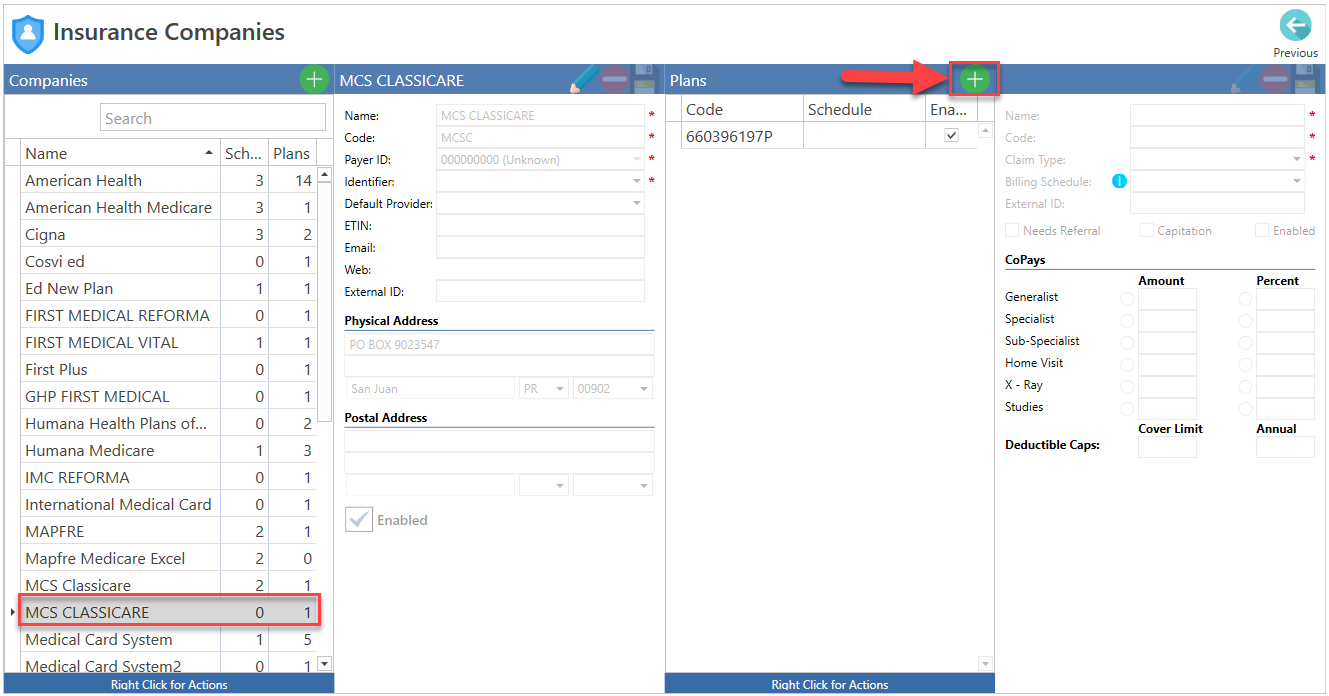Select Studies Percent radio button

point(1245,408)
